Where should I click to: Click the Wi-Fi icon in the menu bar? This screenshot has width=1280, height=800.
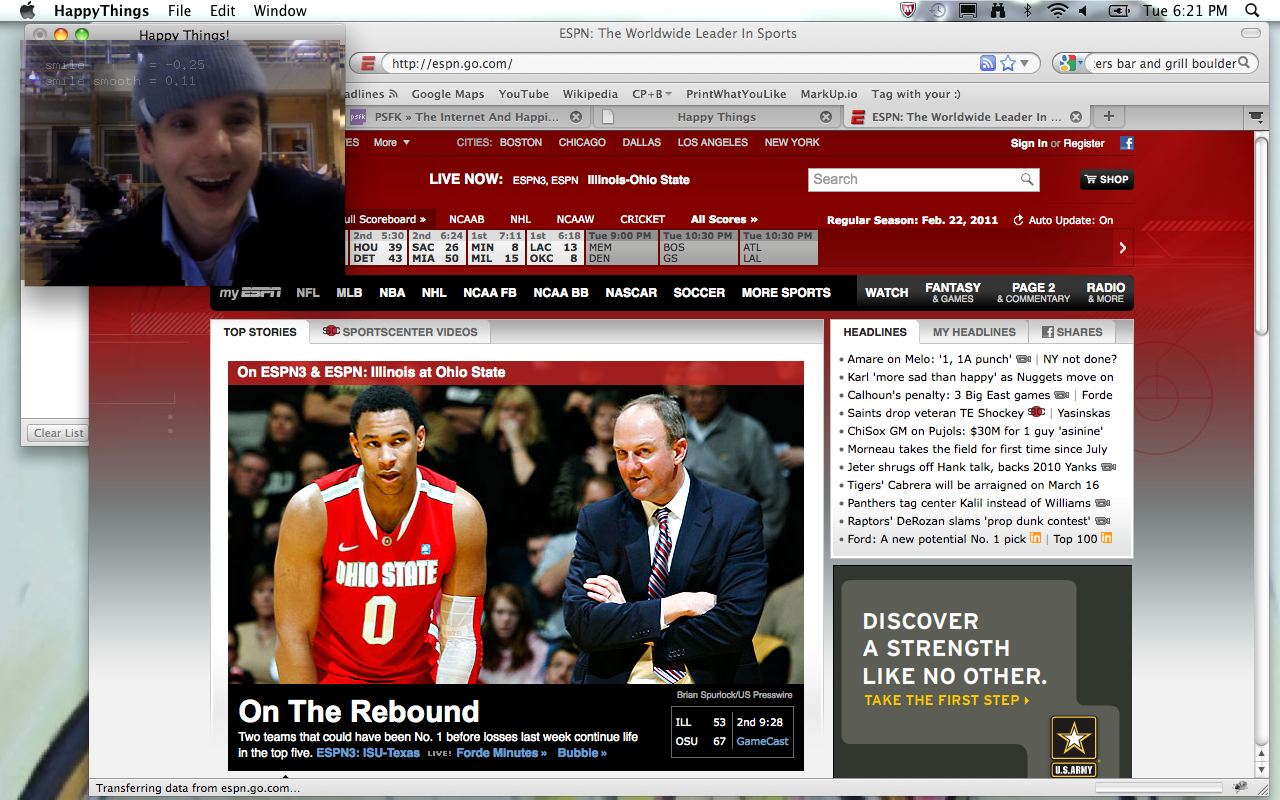click(x=1057, y=11)
